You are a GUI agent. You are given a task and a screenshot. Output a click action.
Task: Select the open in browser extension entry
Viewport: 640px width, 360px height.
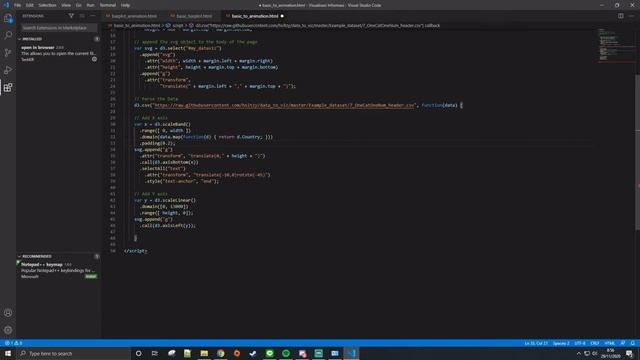59,53
